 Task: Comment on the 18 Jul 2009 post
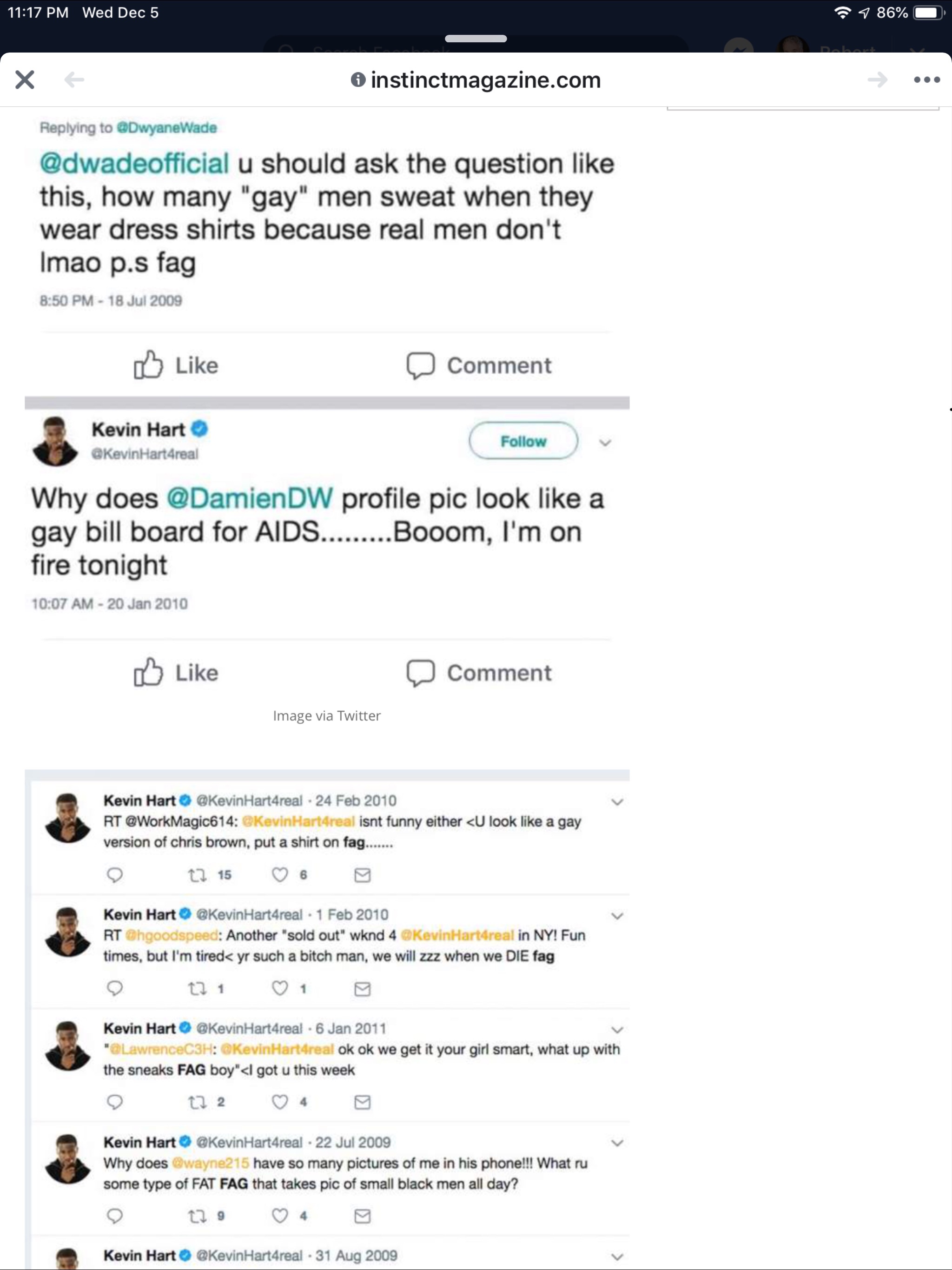[479, 365]
